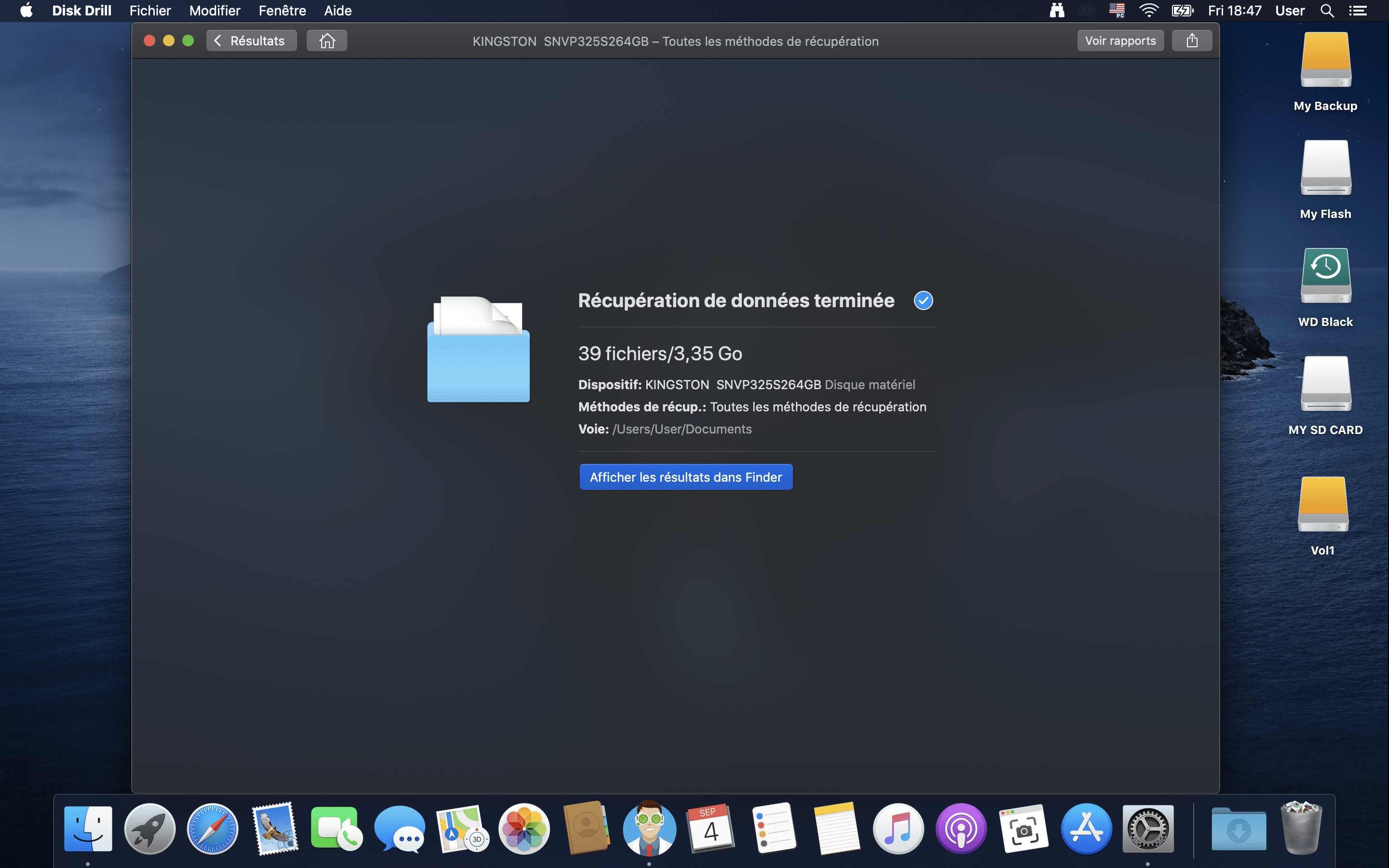1389x868 pixels.
Task: Click the recovered files folder icon
Action: (x=478, y=350)
